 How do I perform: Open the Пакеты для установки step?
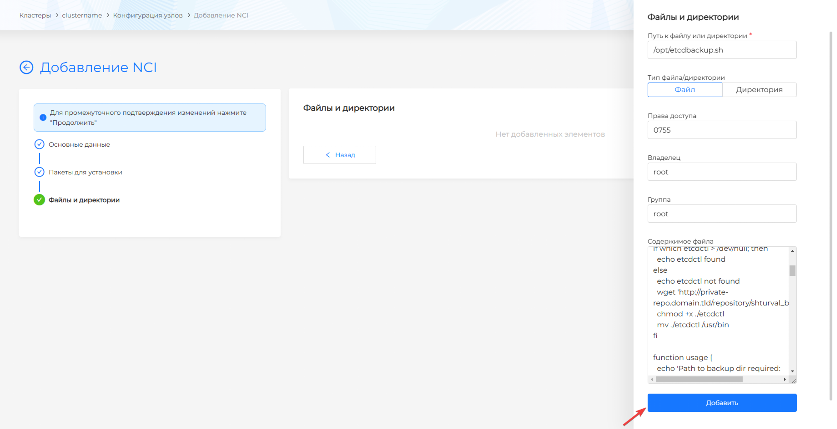point(85,172)
